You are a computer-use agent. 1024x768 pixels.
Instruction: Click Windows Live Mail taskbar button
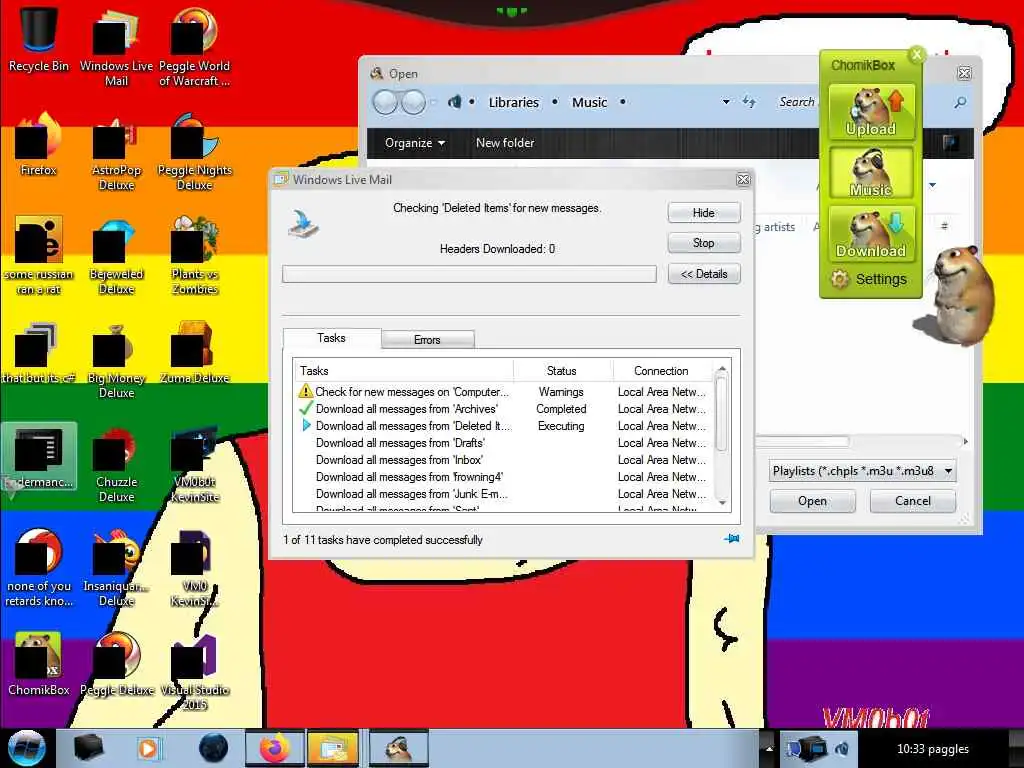click(333, 748)
